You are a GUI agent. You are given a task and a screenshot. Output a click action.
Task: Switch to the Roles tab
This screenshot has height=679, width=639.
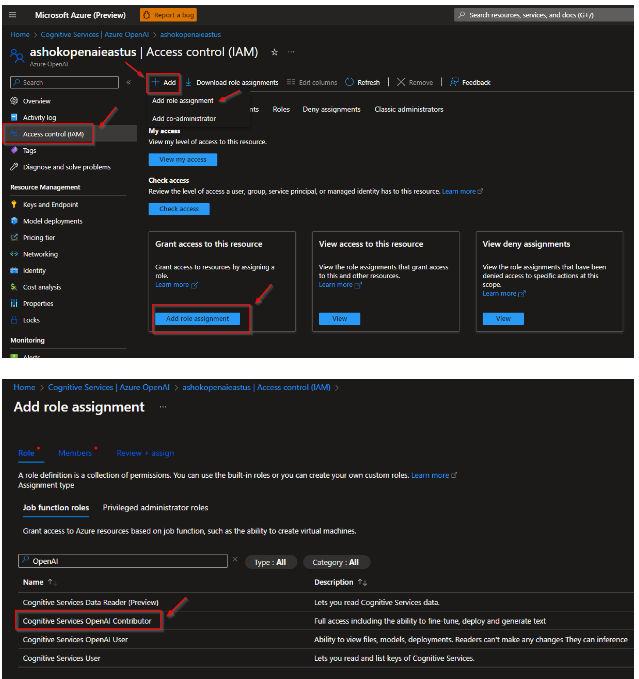click(281, 110)
